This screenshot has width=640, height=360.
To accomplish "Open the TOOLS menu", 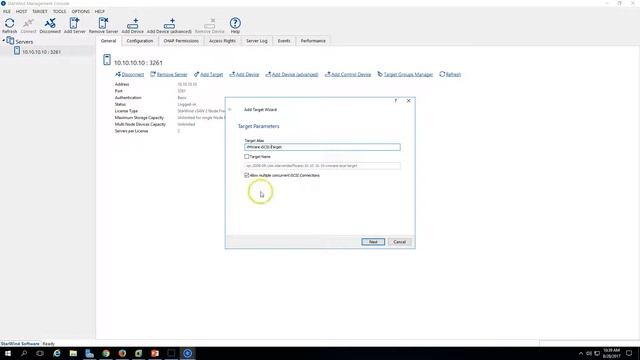I will tap(59, 11).
